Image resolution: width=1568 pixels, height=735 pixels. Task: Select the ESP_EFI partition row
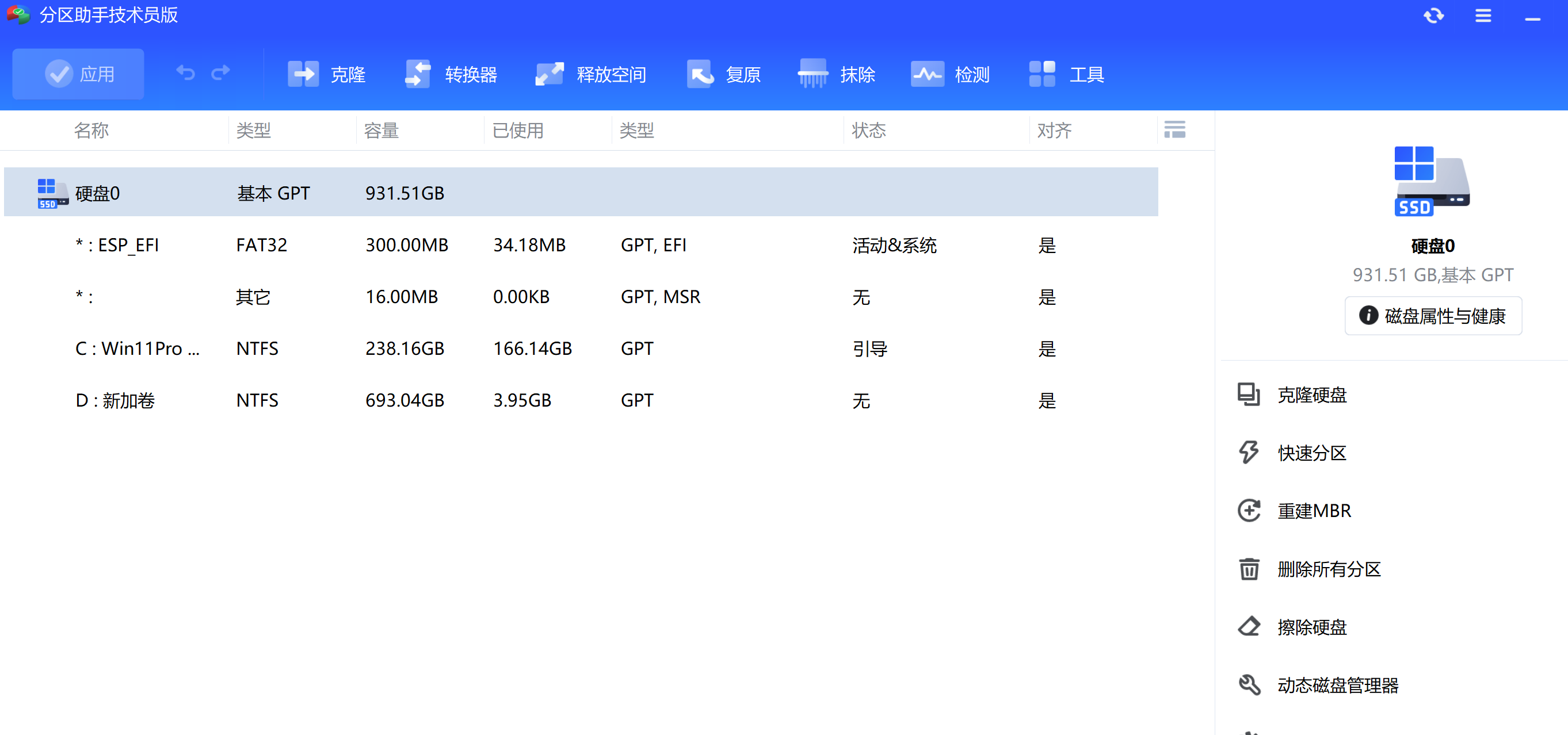[581, 244]
